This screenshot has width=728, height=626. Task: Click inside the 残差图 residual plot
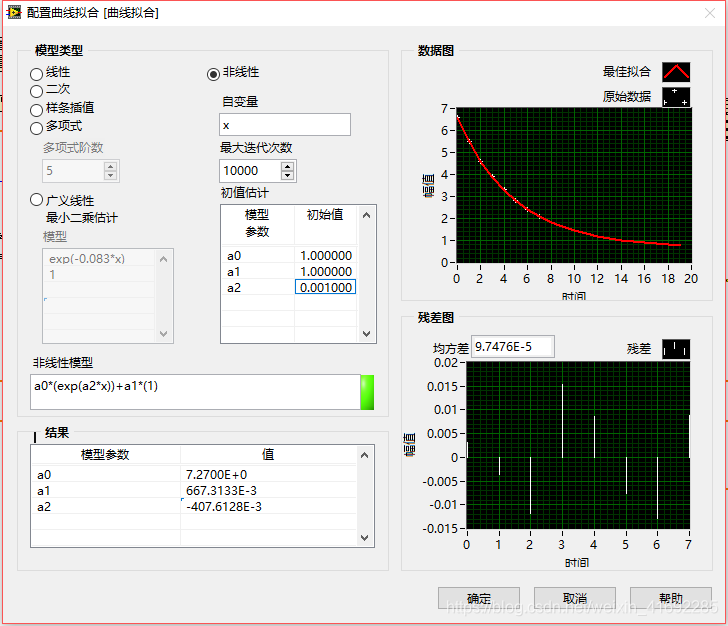coord(578,445)
